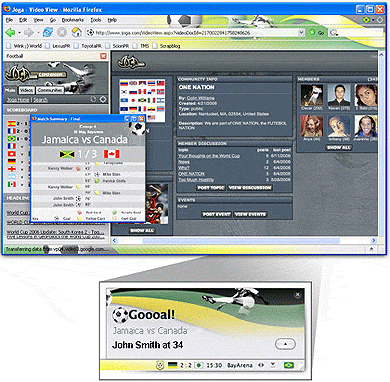Close the Football sidebar panel
Viewport: 390px width, 382px height.
[x=103, y=56]
